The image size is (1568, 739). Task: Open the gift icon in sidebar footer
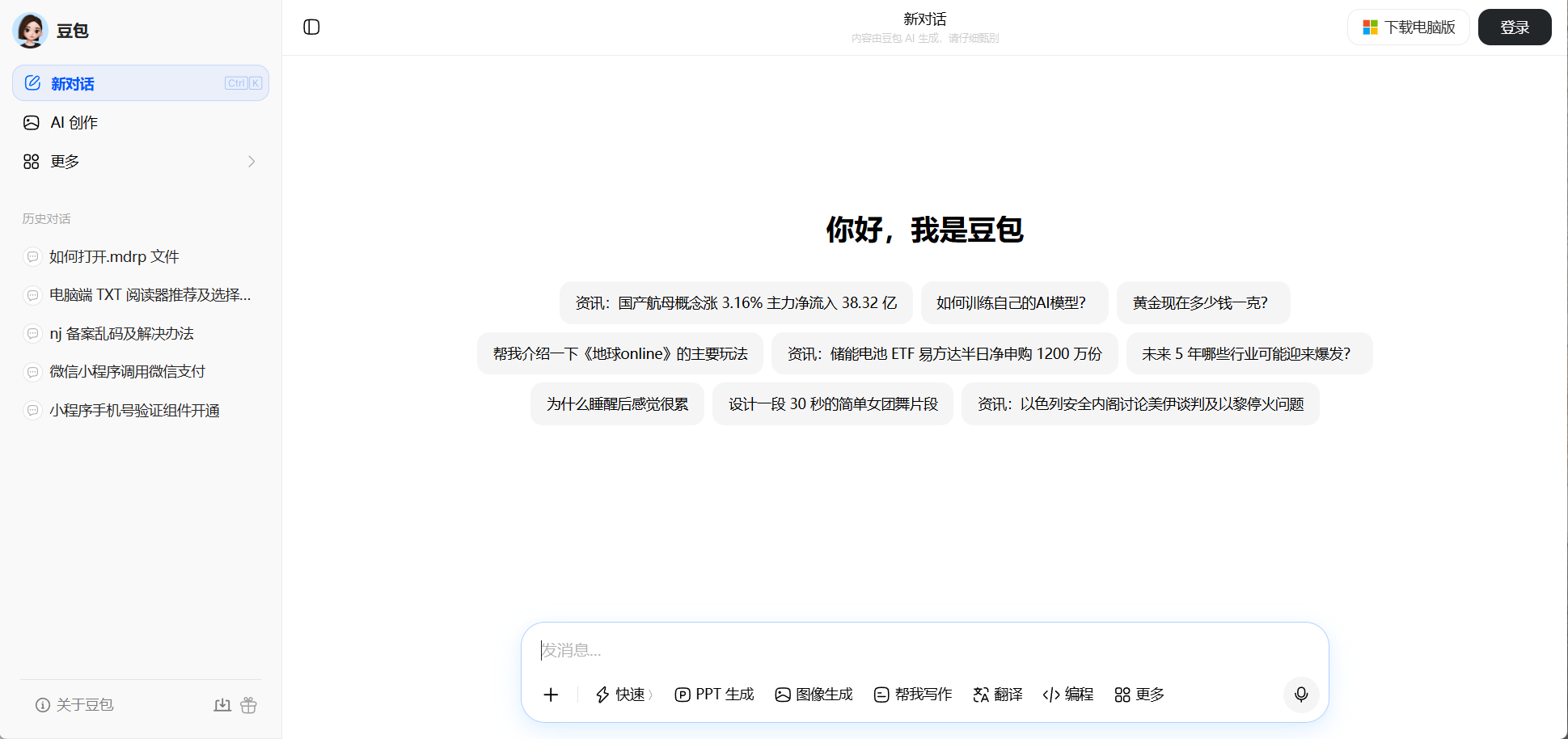[248, 705]
